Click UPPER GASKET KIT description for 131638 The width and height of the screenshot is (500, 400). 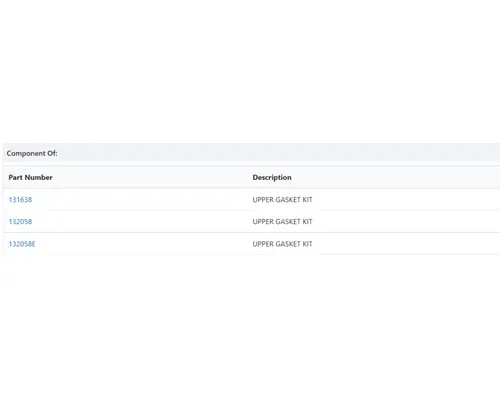282,200
